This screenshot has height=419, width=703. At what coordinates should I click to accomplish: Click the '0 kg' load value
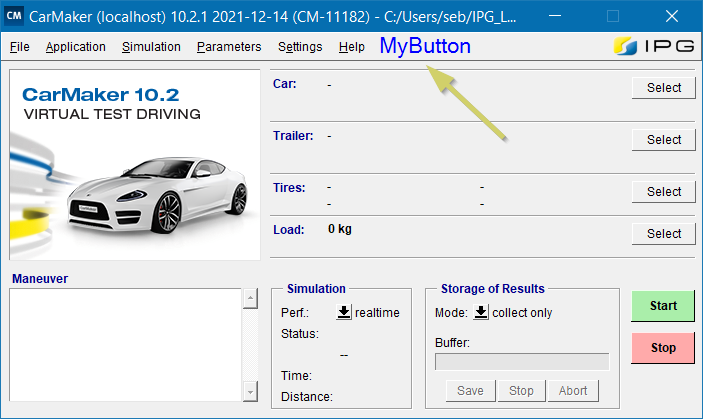tap(339, 229)
